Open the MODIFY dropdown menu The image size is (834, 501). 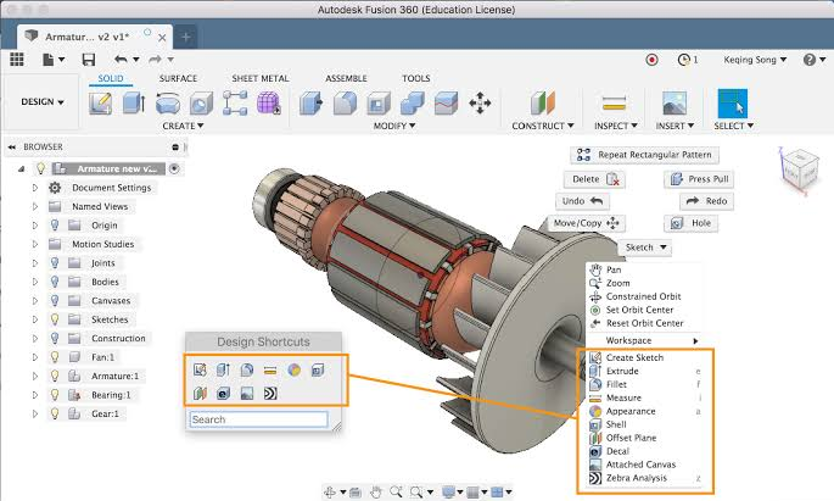coord(394,126)
